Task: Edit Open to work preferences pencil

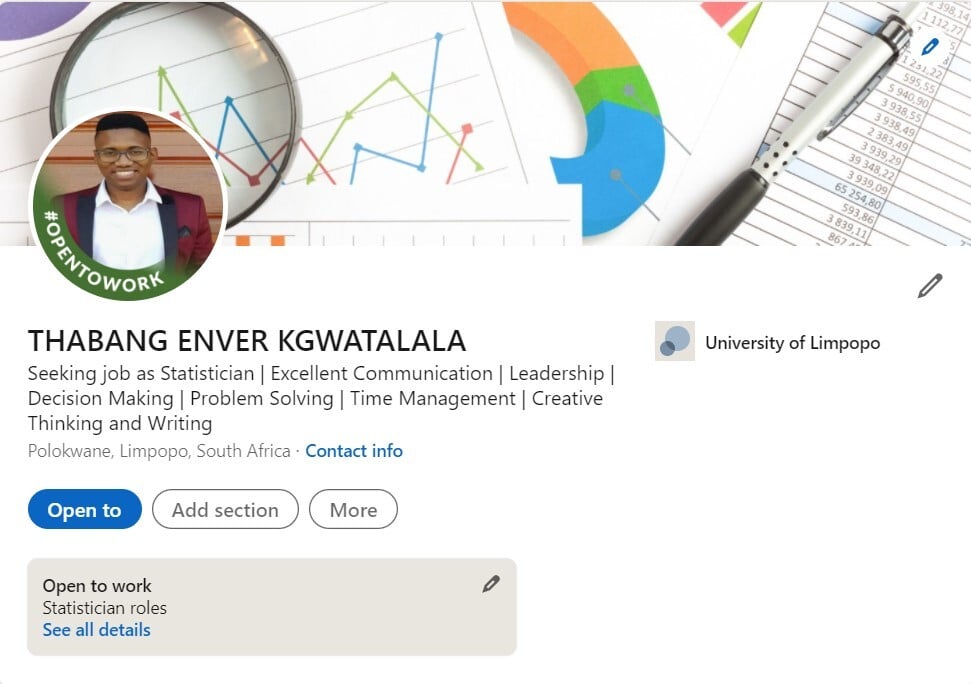Action: click(490, 584)
